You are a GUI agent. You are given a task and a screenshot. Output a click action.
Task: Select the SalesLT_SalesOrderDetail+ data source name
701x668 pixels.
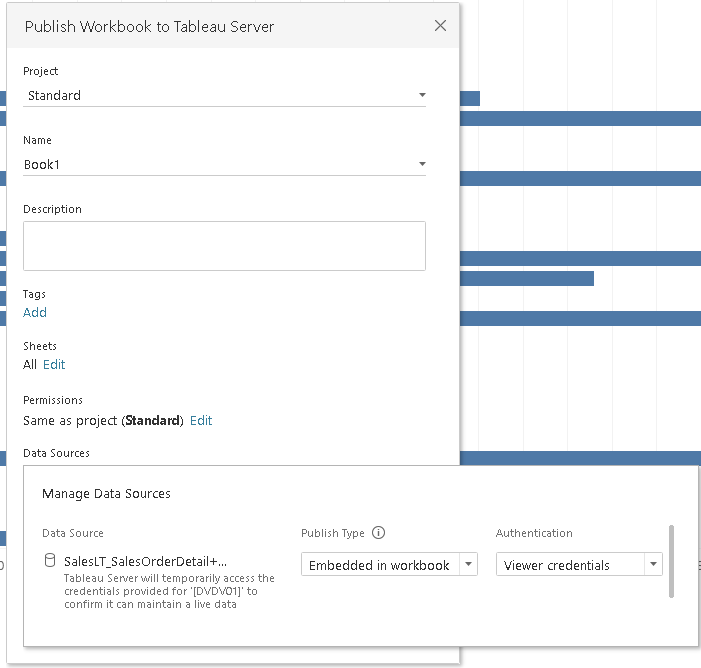(145, 562)
